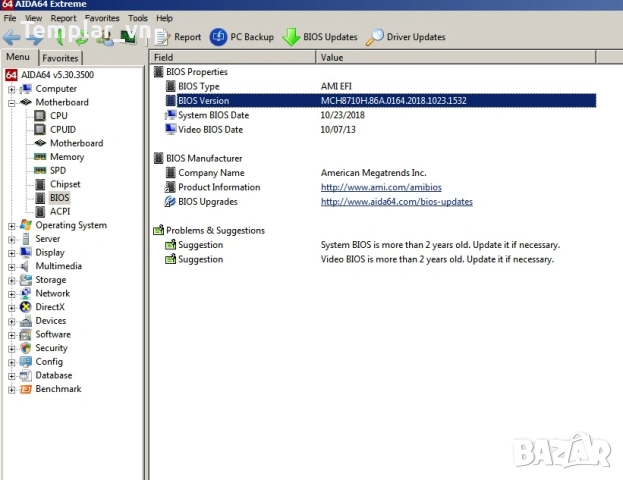Switch to the Favorites tab
Image resolution: width=623 pixels, height=480 pixels.
[60, 58]
